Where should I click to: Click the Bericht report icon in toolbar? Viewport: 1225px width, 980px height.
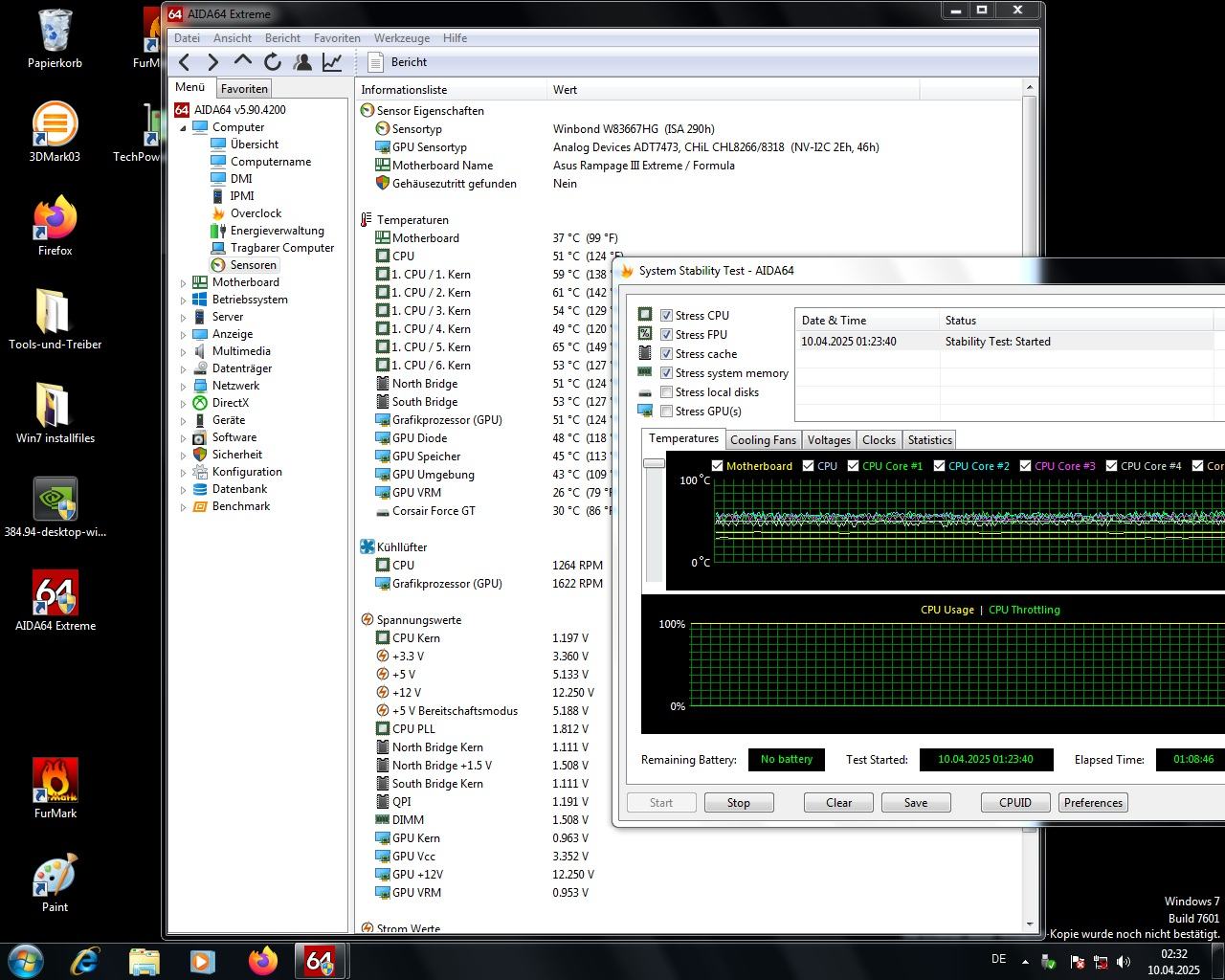(376, 62)
